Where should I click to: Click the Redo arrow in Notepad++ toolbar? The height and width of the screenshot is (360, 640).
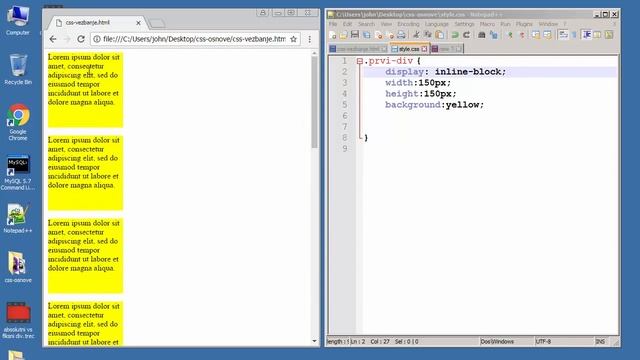coord(466,35)
